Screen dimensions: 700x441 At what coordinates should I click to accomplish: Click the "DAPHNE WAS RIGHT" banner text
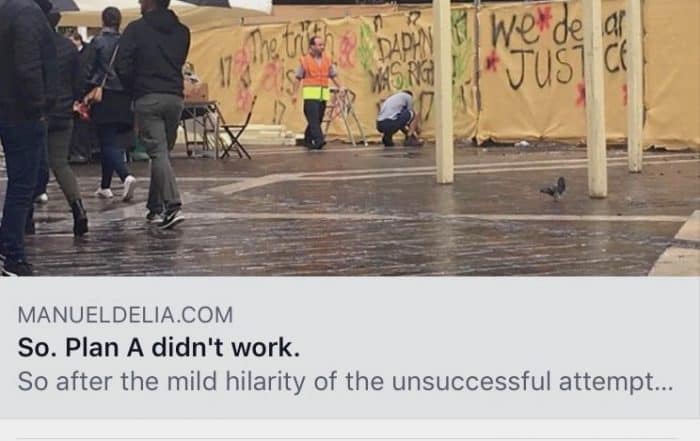click(x=403, y=60)
